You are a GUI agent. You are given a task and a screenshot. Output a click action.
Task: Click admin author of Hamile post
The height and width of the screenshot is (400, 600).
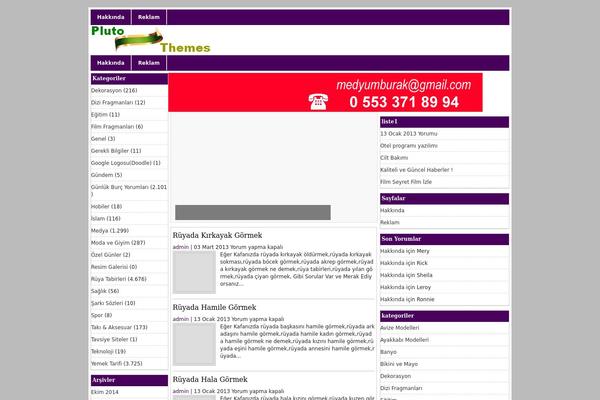coord(181,319)
